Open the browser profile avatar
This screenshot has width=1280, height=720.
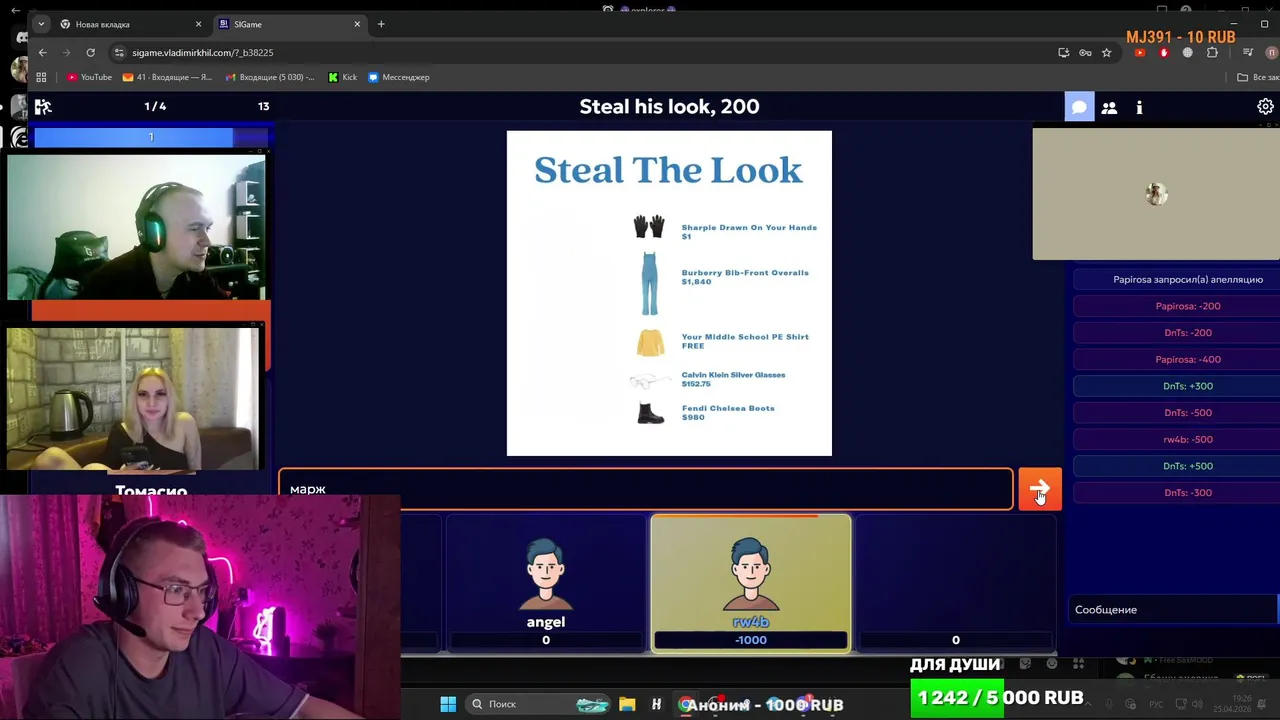point(1272,52)
